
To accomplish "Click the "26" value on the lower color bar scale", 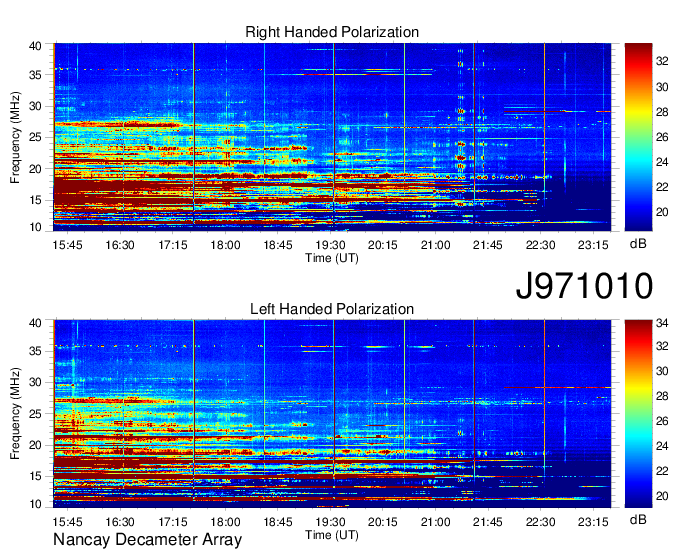I will point(662,421).
